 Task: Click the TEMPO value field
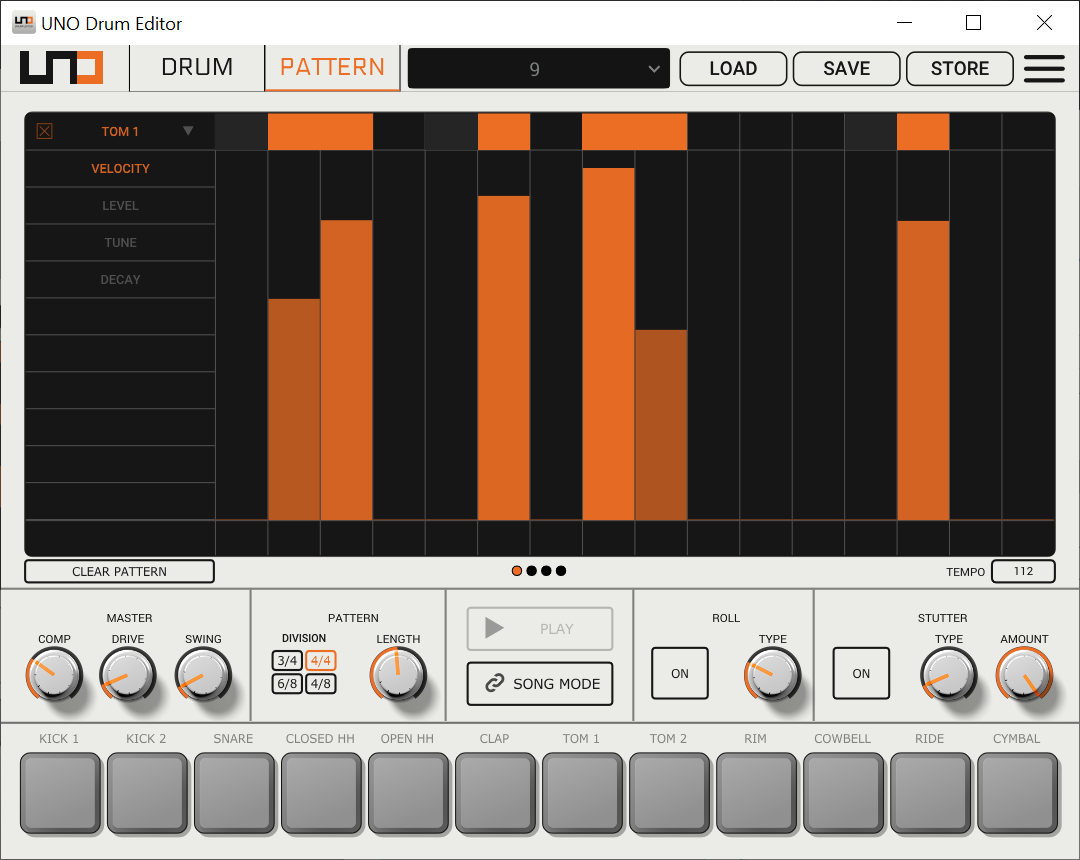[1023, 570]
